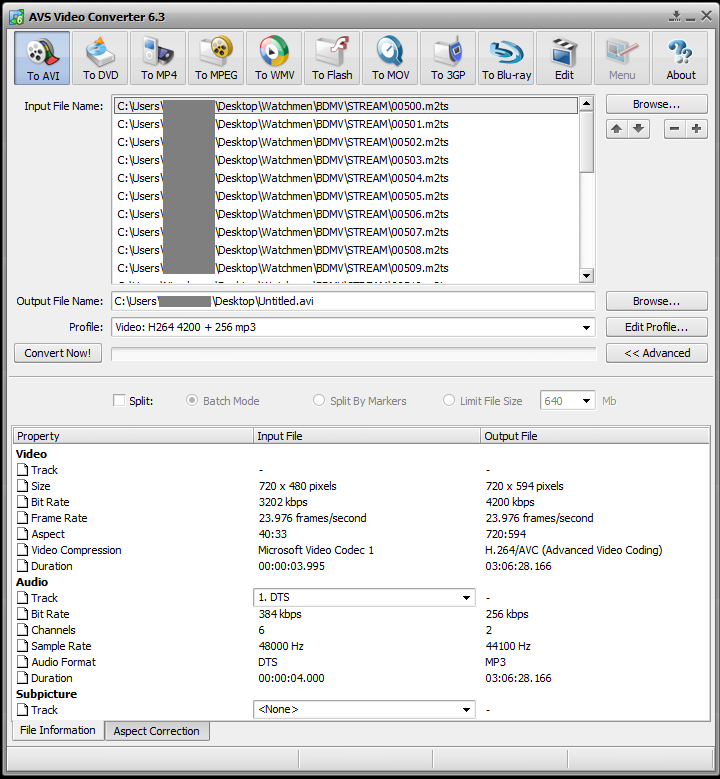Open the About help icon
The height and width of the screenshot is (779, 720).
[x=680, y=58]
